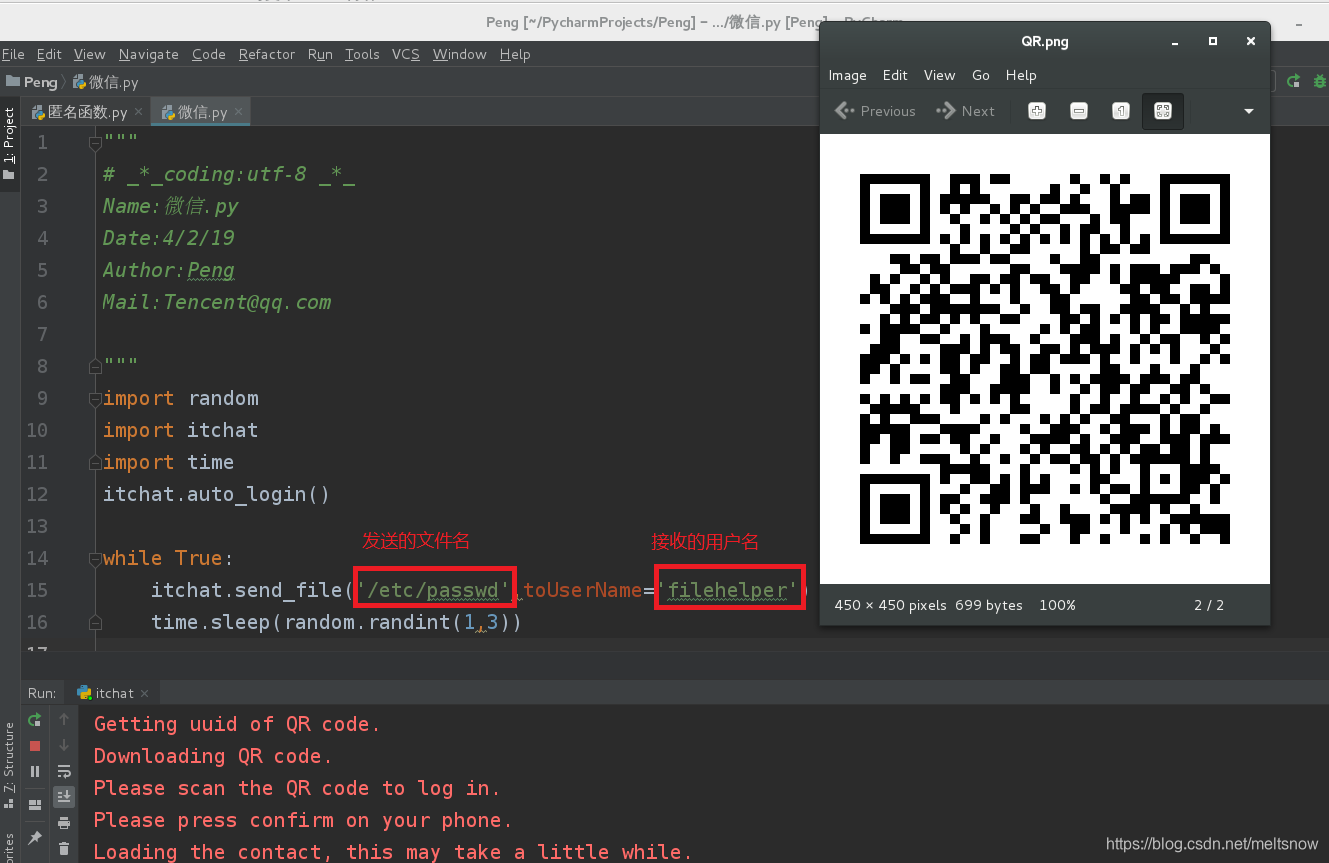The image size is (1329, 863).
Task: Stop the running itchat process
Action: click(x=35, y=746)
